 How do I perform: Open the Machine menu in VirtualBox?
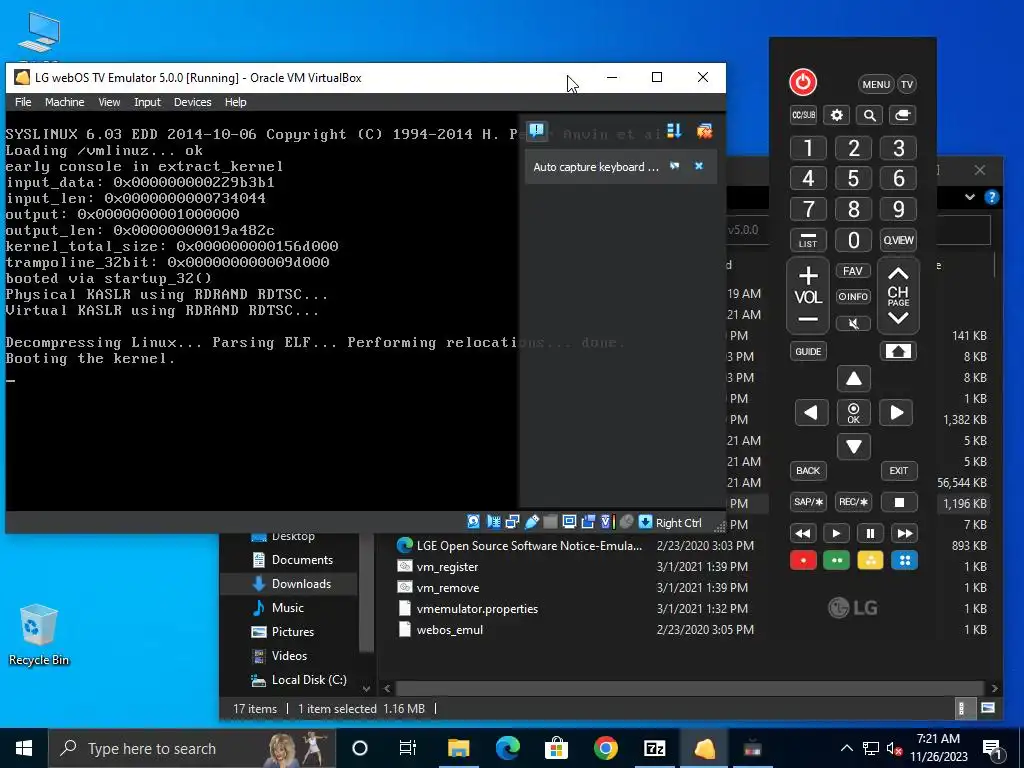tap(65, 102)
